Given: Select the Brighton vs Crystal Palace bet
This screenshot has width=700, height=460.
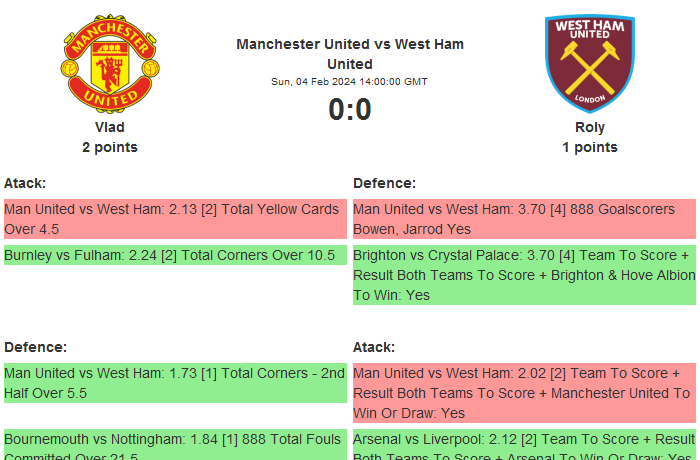Looking at the screenshot, I should (524, 275).
